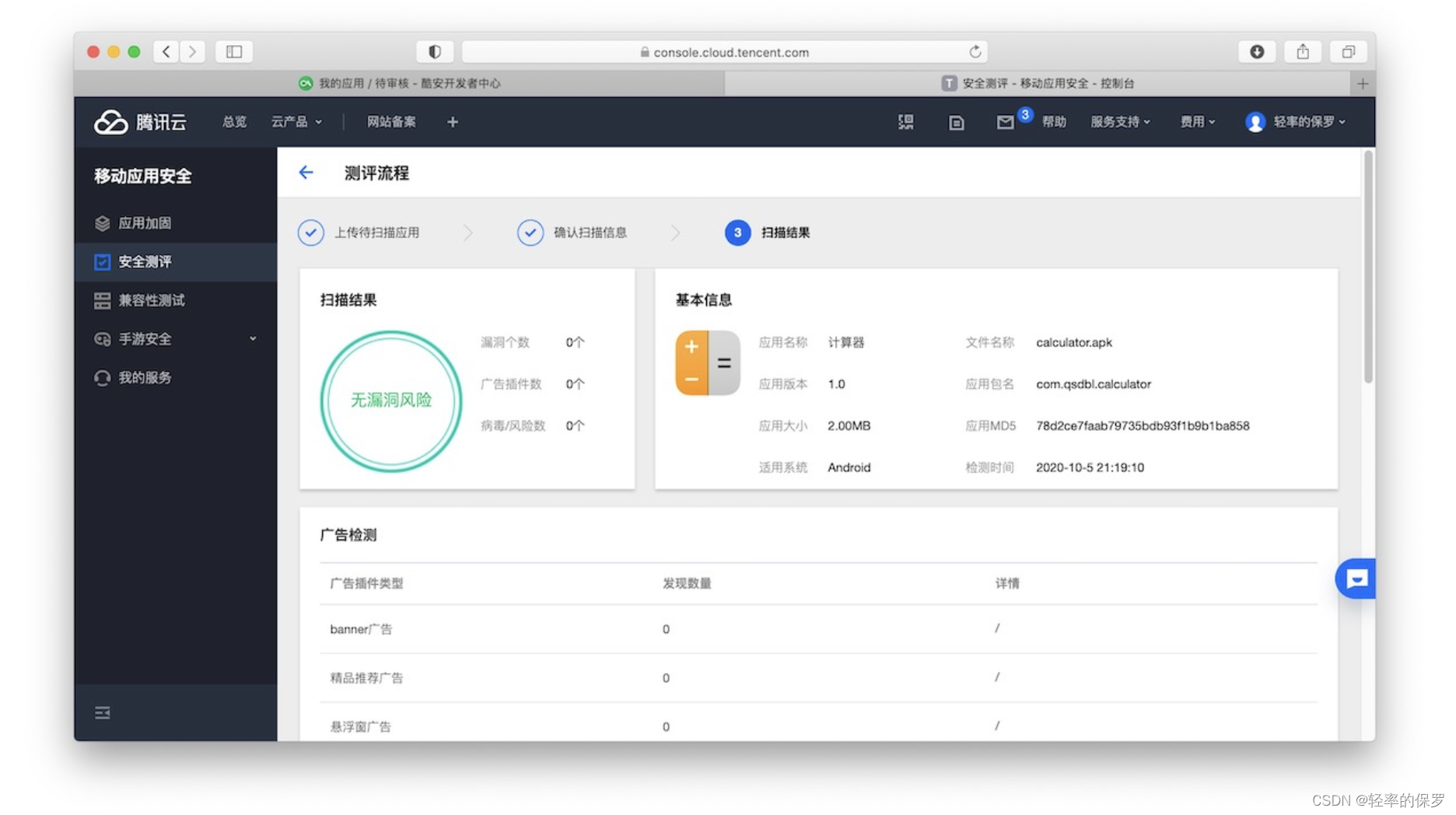Open 兼容性测试 in sidebar
This screenshot has width=1456, height=815.
pyautogui.click(x=176, y=300)
